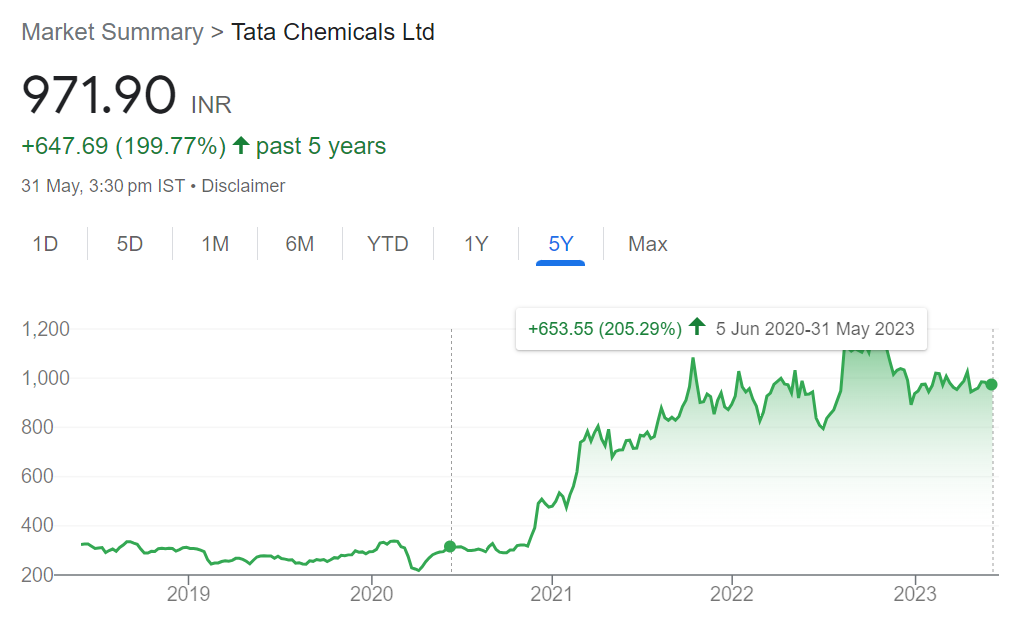Show the 6M price chart

click(x=300, y=244)
